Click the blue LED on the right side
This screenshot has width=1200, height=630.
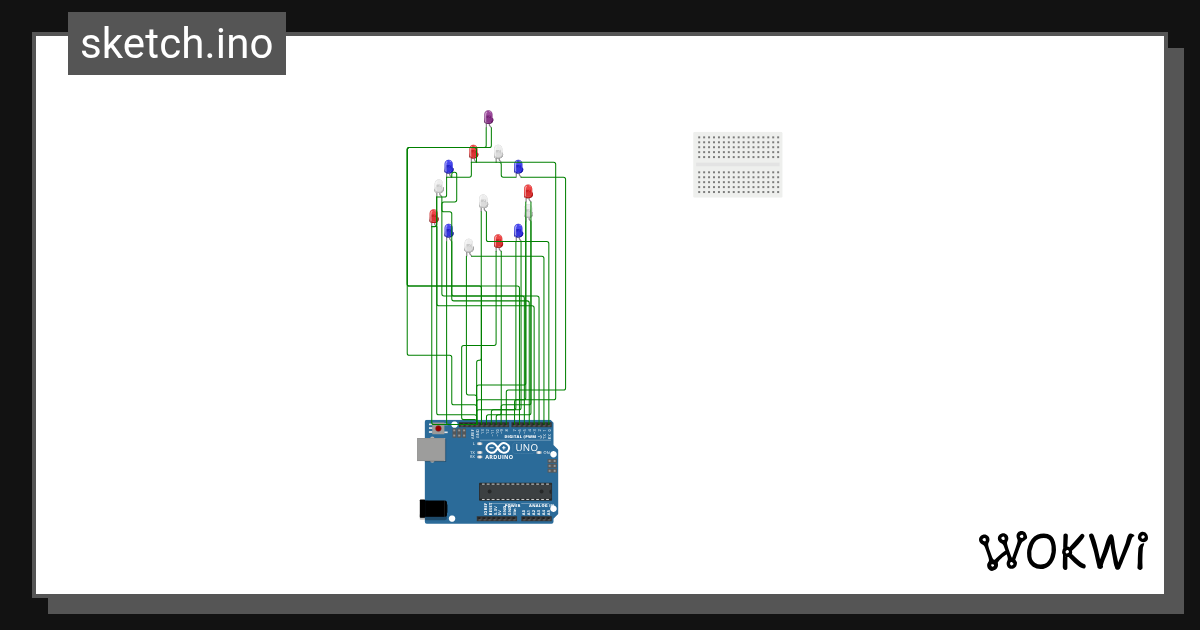[518, 167]
